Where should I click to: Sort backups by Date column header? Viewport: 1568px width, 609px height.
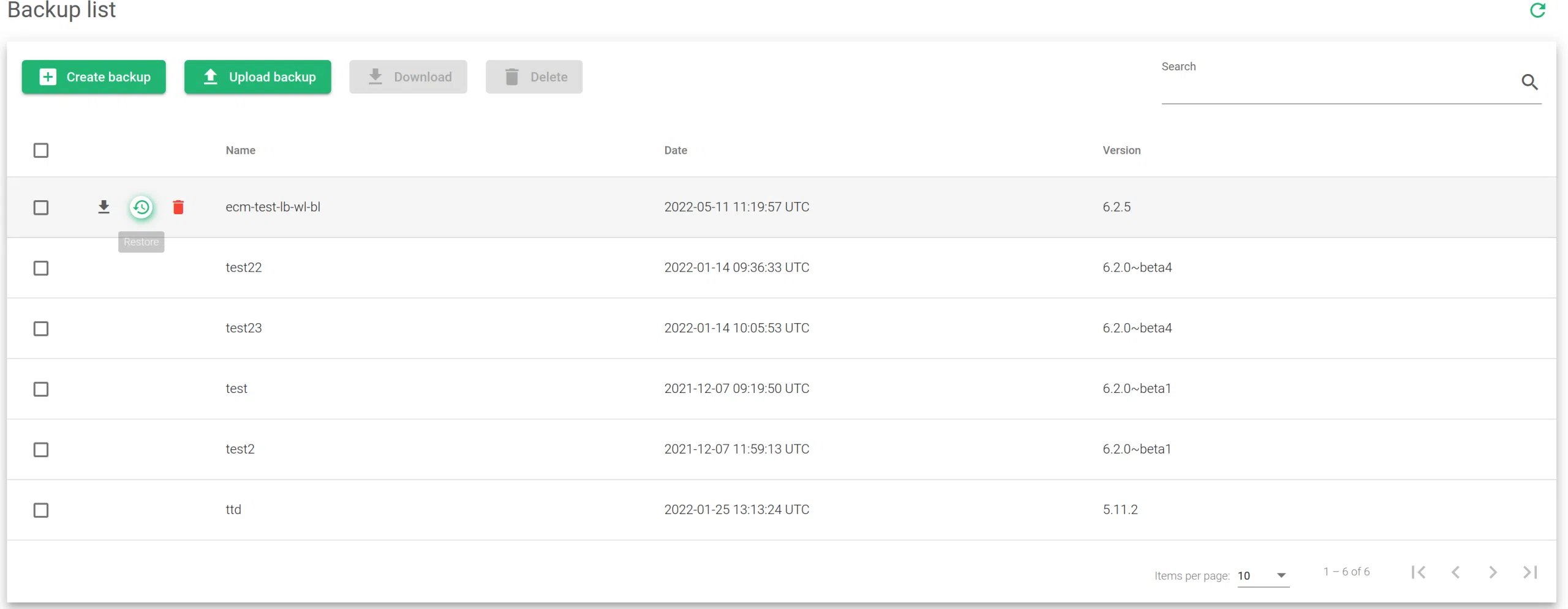(676, 151)
